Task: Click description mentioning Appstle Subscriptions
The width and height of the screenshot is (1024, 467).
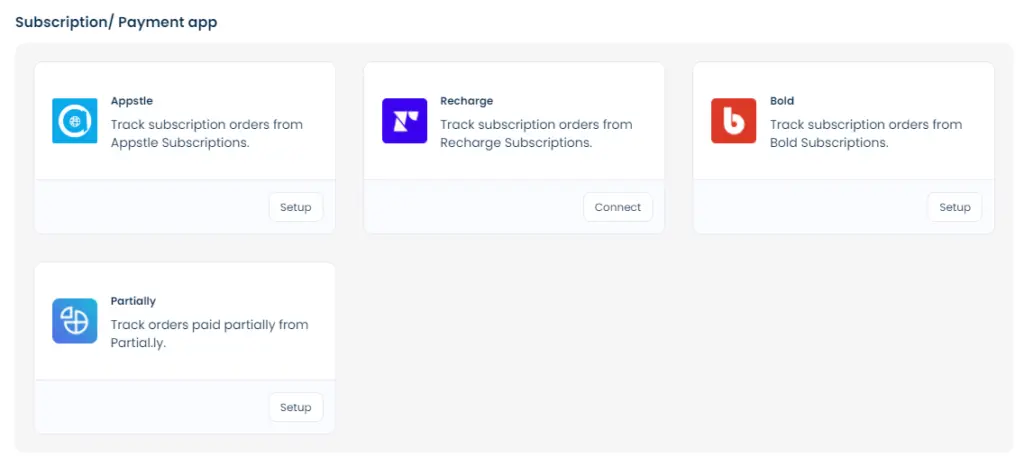Action: [206, 134]
